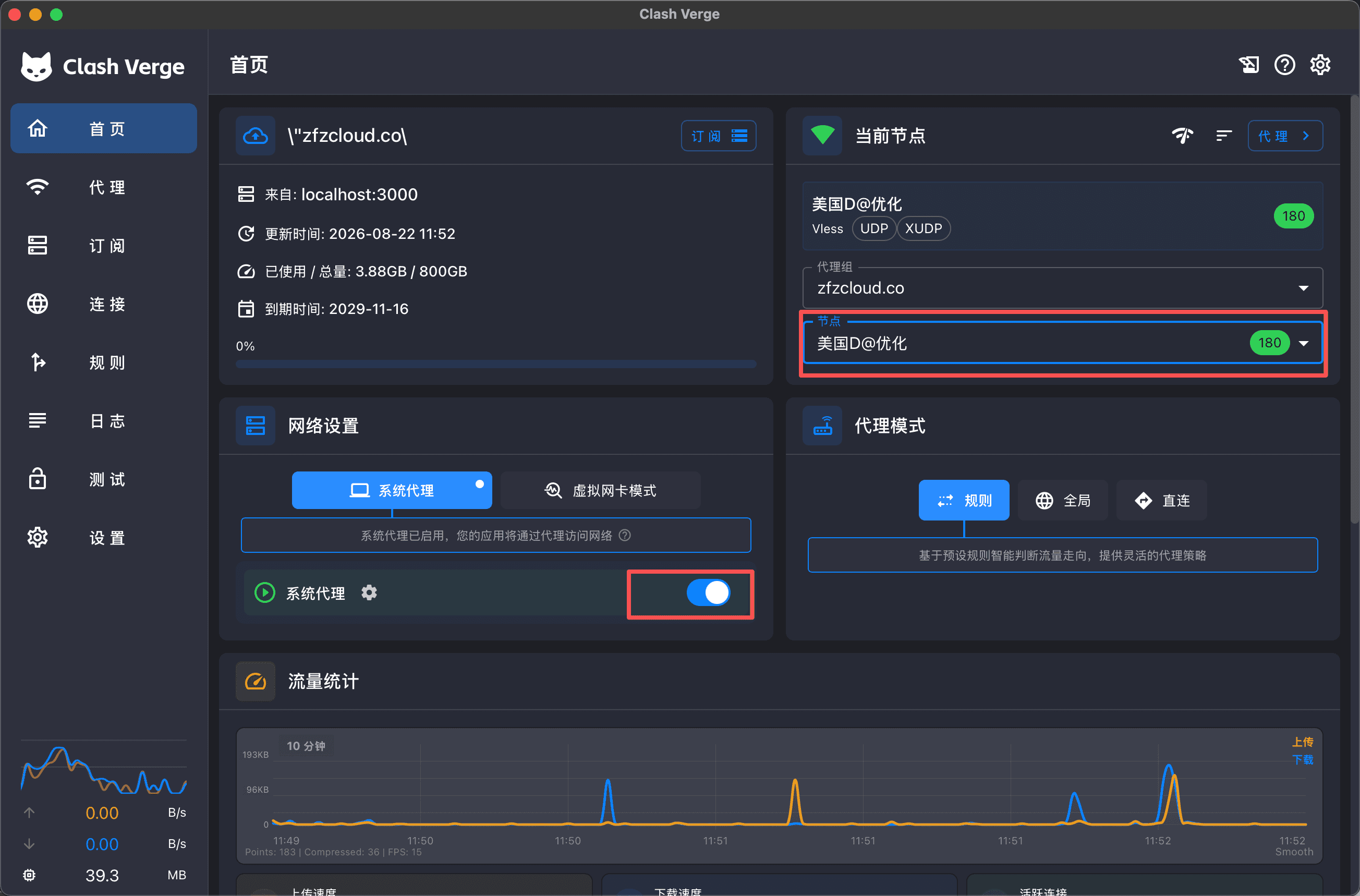The height and width of the screenshot is (896, 1360).
Task: Click the 到期时间: 2029-11-16 text
Action: click(x=336, y=309)
